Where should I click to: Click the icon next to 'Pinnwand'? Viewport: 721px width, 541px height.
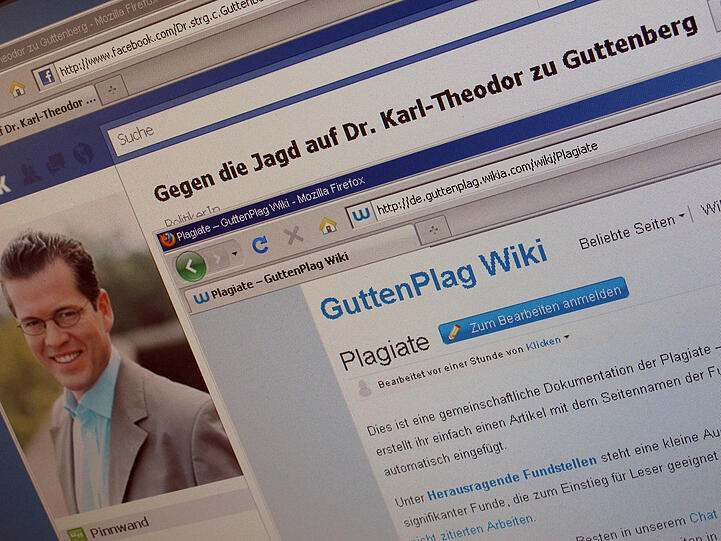(x=76, y=535)
